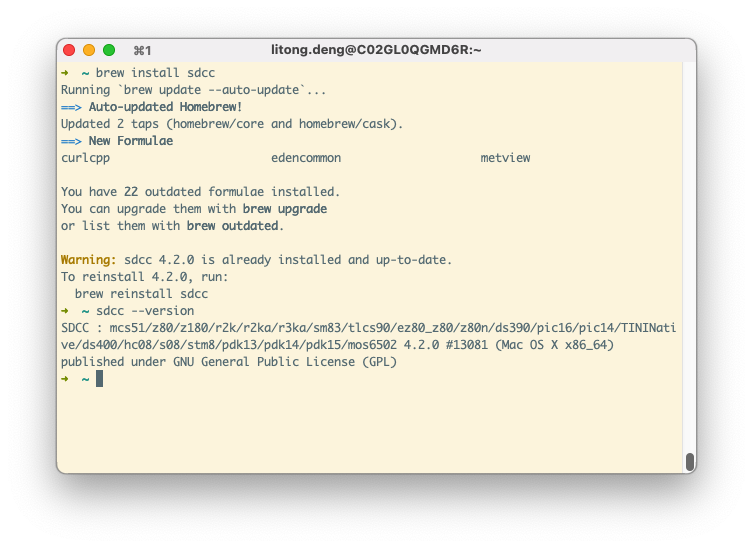Close the terminal window with red button
Image resolution: width=753 pixels, height=548 pixels.
coord(69,50)
